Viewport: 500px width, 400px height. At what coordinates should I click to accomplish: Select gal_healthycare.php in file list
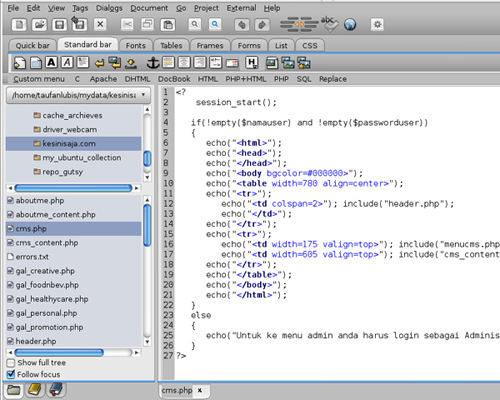tap(48, 299)
